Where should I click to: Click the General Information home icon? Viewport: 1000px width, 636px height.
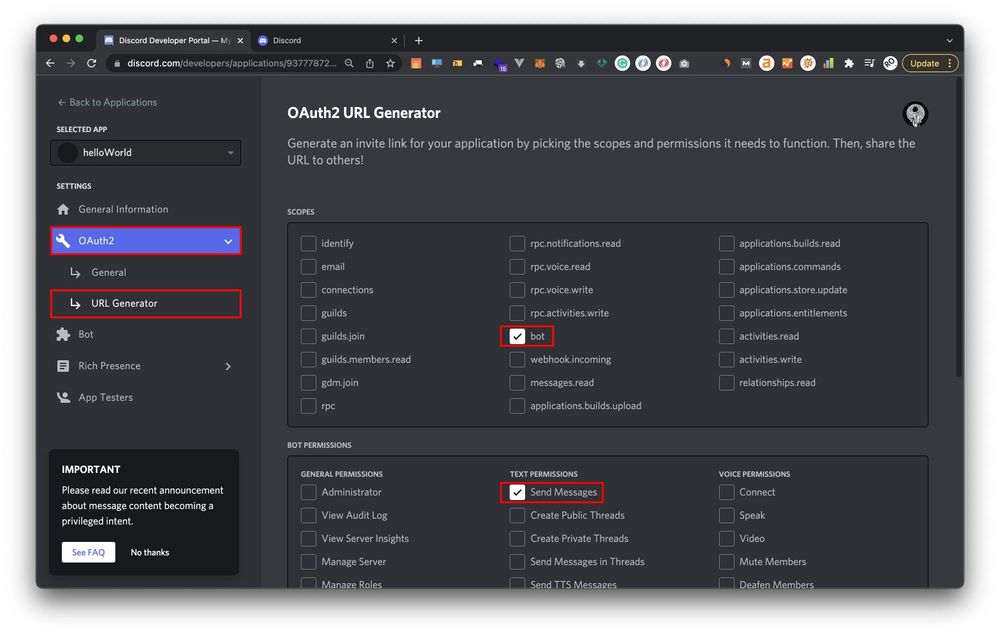pos(64,210)
